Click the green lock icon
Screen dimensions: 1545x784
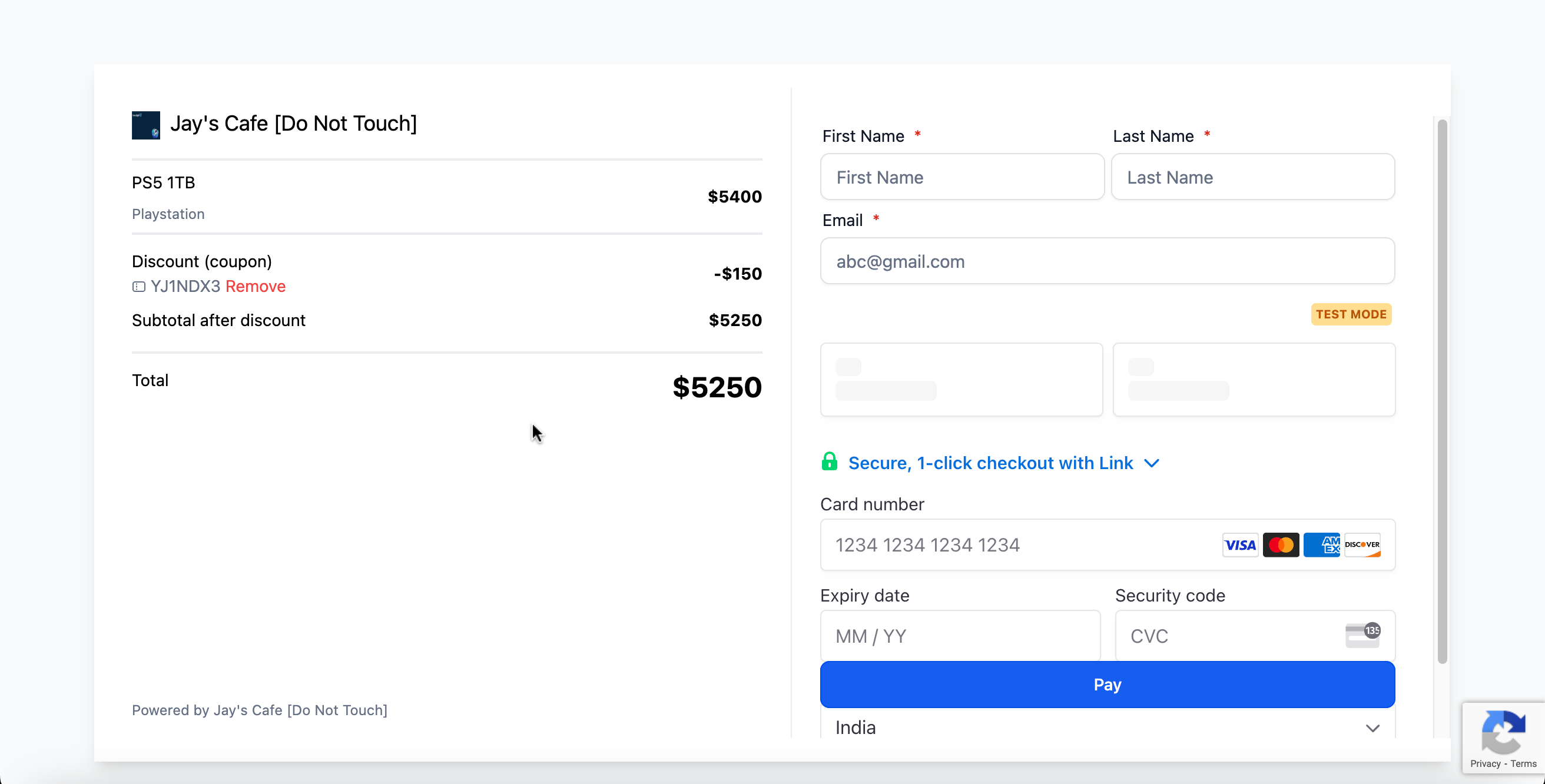[829, 461]
